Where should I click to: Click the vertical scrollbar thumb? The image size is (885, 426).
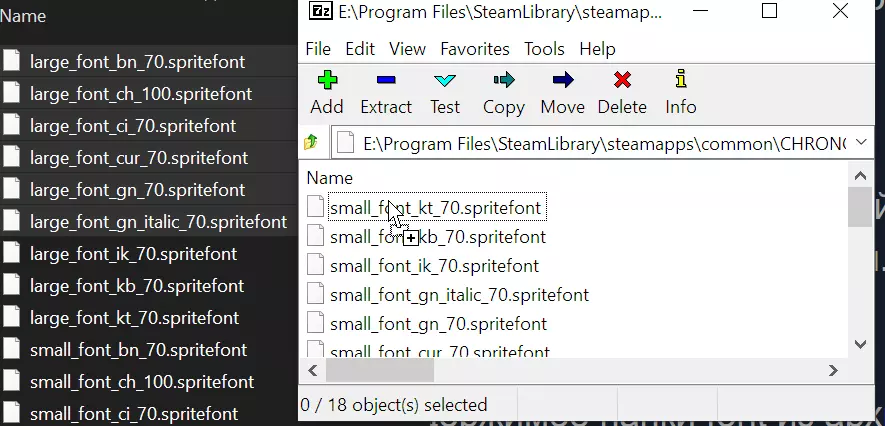coord(860,207)
